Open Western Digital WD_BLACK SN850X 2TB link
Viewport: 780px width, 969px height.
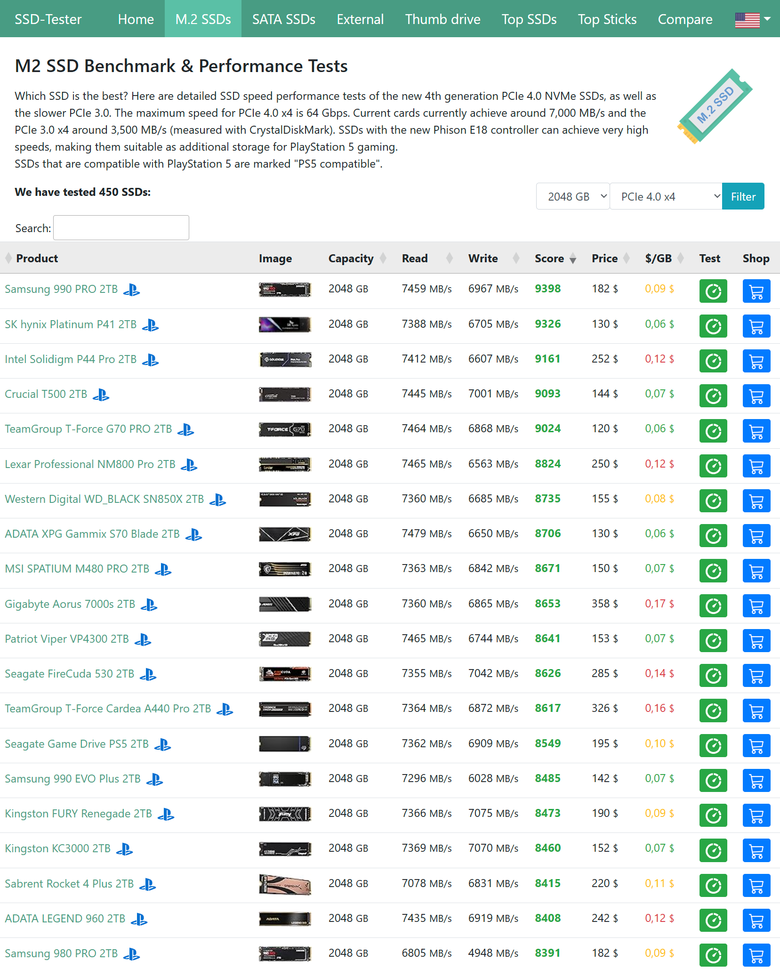(104, 499)
